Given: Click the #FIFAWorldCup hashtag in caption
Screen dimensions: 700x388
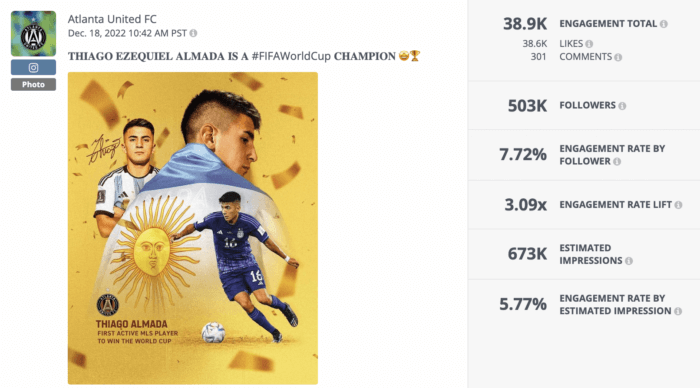Looking at the screenshot, I should tap(291, 56).
